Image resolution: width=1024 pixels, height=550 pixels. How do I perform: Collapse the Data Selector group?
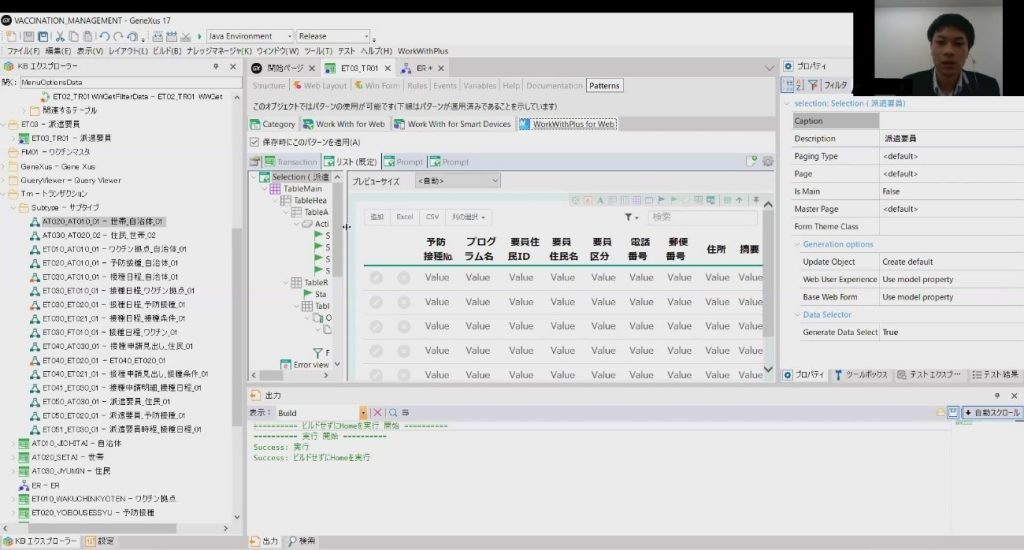click(x=798, y=315)
